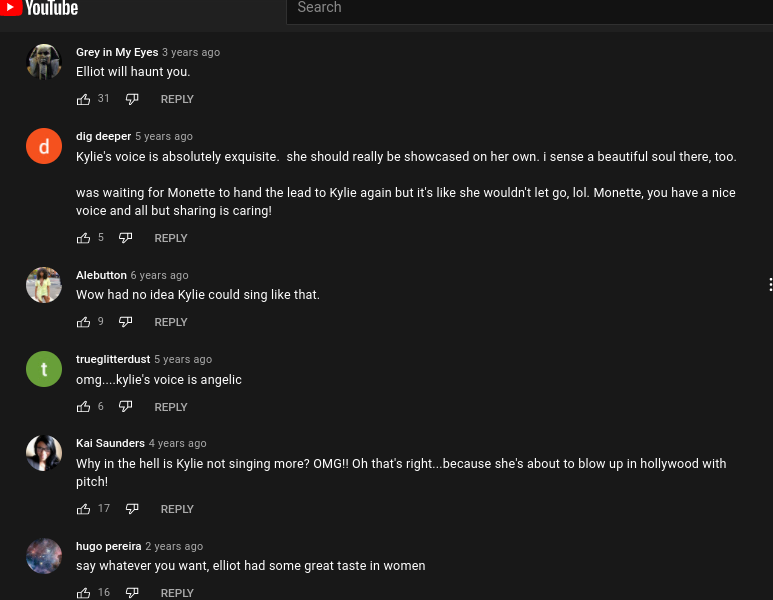Like dig deeper's comment about Kylie
The image size is (773, 600).
point(83,238)
